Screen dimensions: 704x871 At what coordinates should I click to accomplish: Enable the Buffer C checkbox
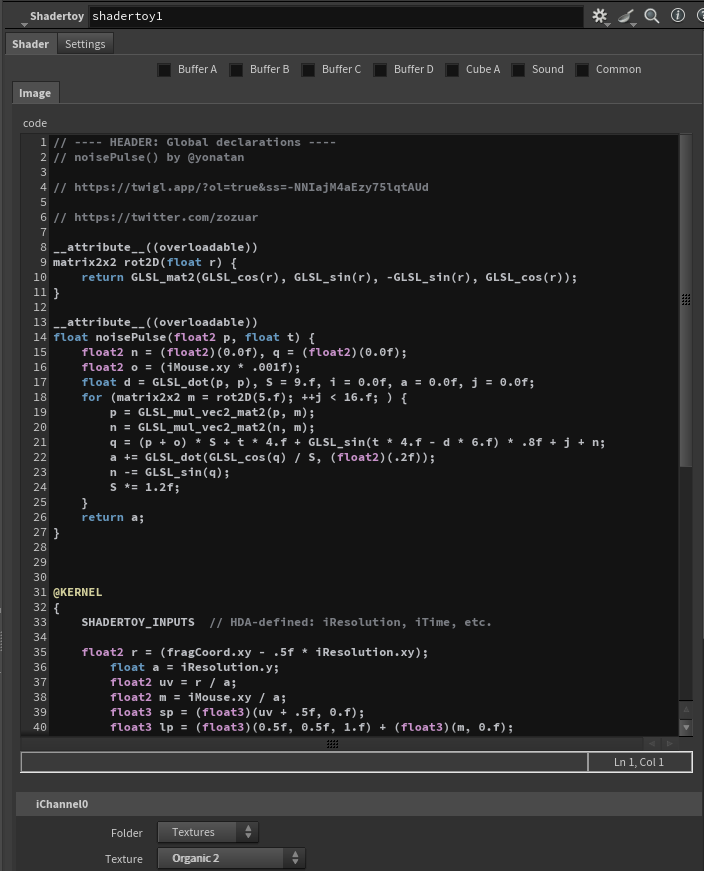[x=308, y=70]
